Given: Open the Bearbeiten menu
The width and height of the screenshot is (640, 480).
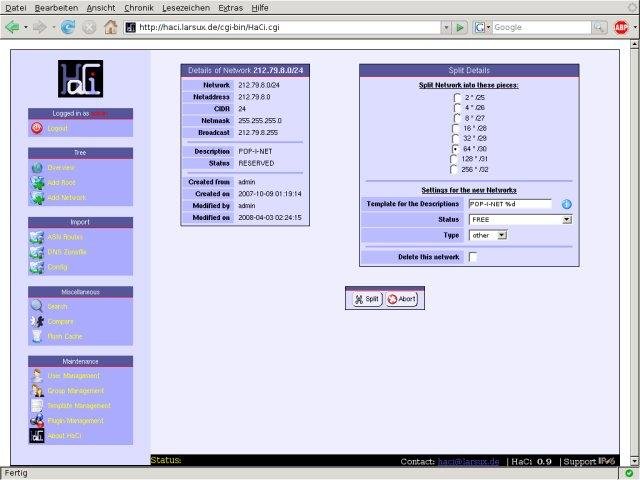Looking at the screenshot, I should [x=56, y=8].
